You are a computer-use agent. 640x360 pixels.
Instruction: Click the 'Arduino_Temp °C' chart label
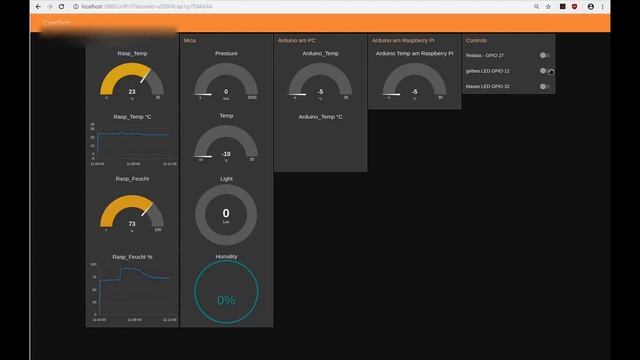click(320, 117)
